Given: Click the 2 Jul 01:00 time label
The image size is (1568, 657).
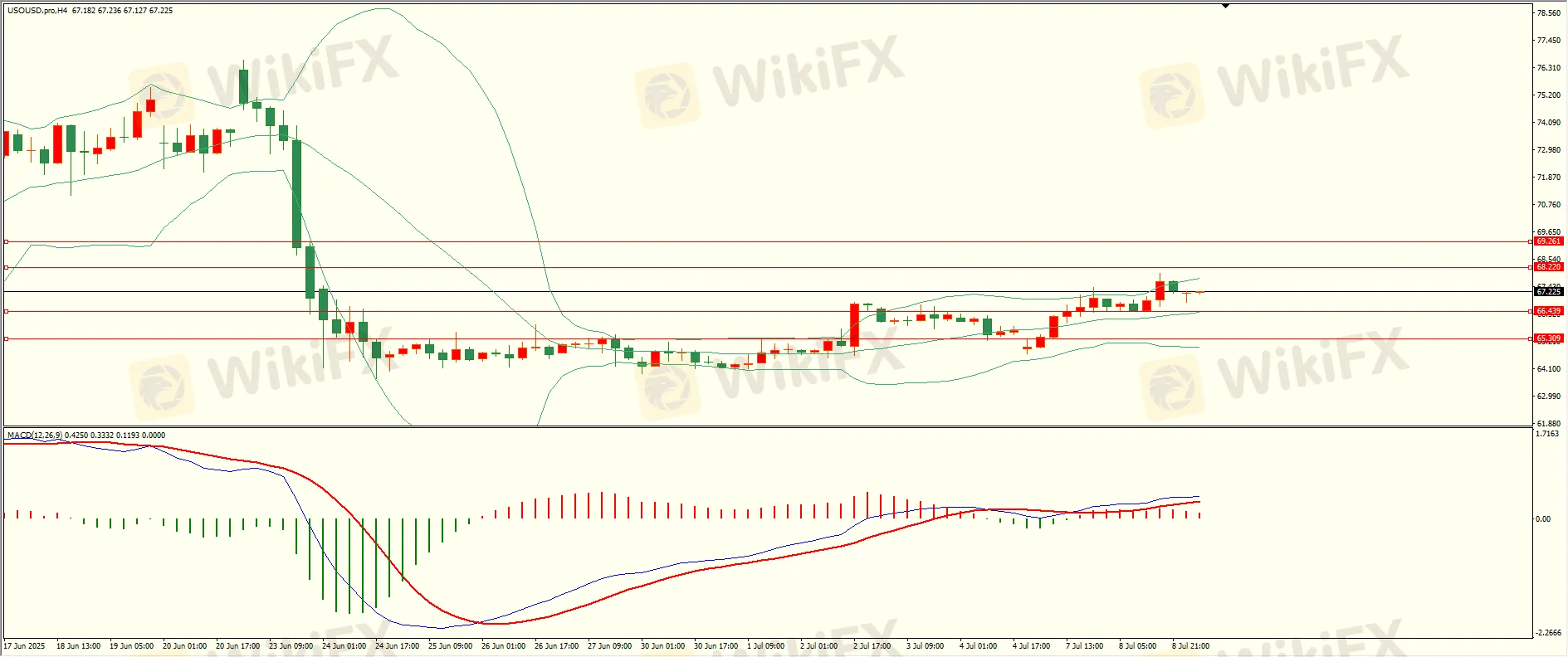Looking at the screenshot, I should (818, 646).
